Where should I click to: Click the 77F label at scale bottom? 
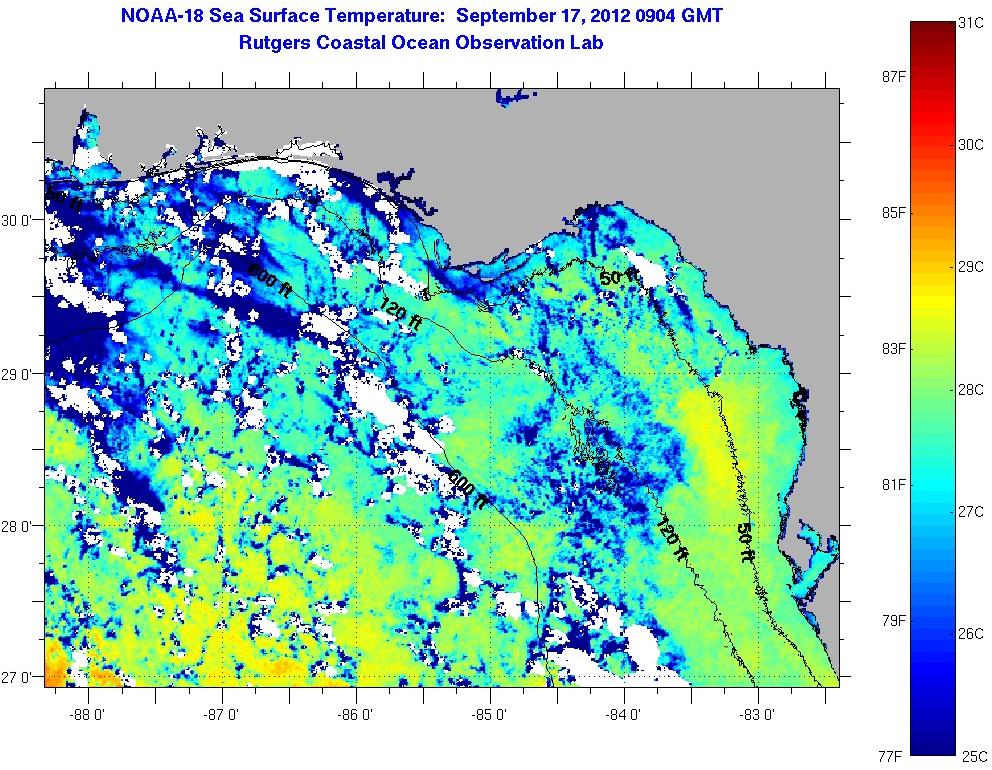coord(893,755)
